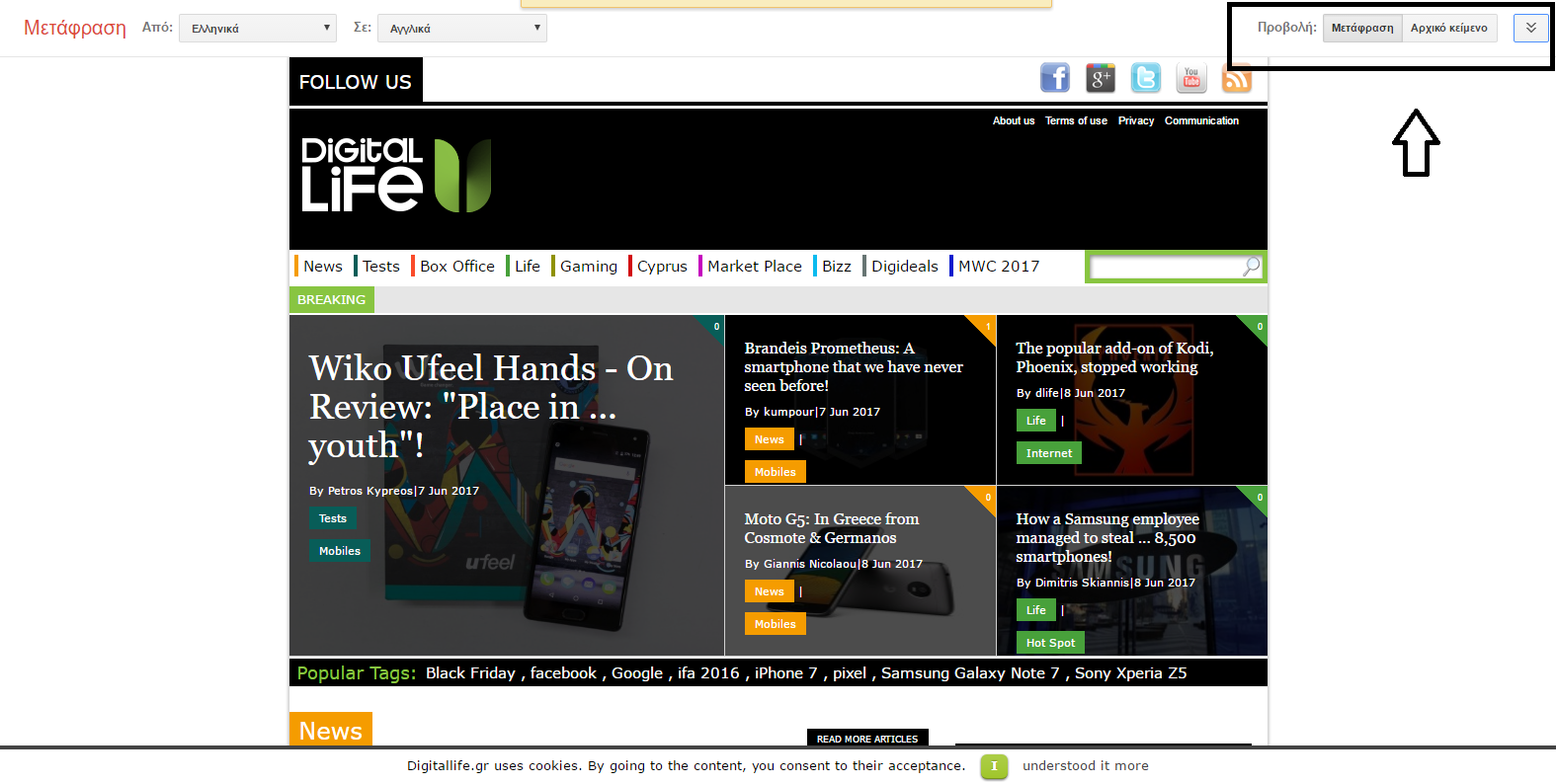Click the Communication link
Image resolution: width=1556 pixels, height=784 pixels.
click(1201, 120)
